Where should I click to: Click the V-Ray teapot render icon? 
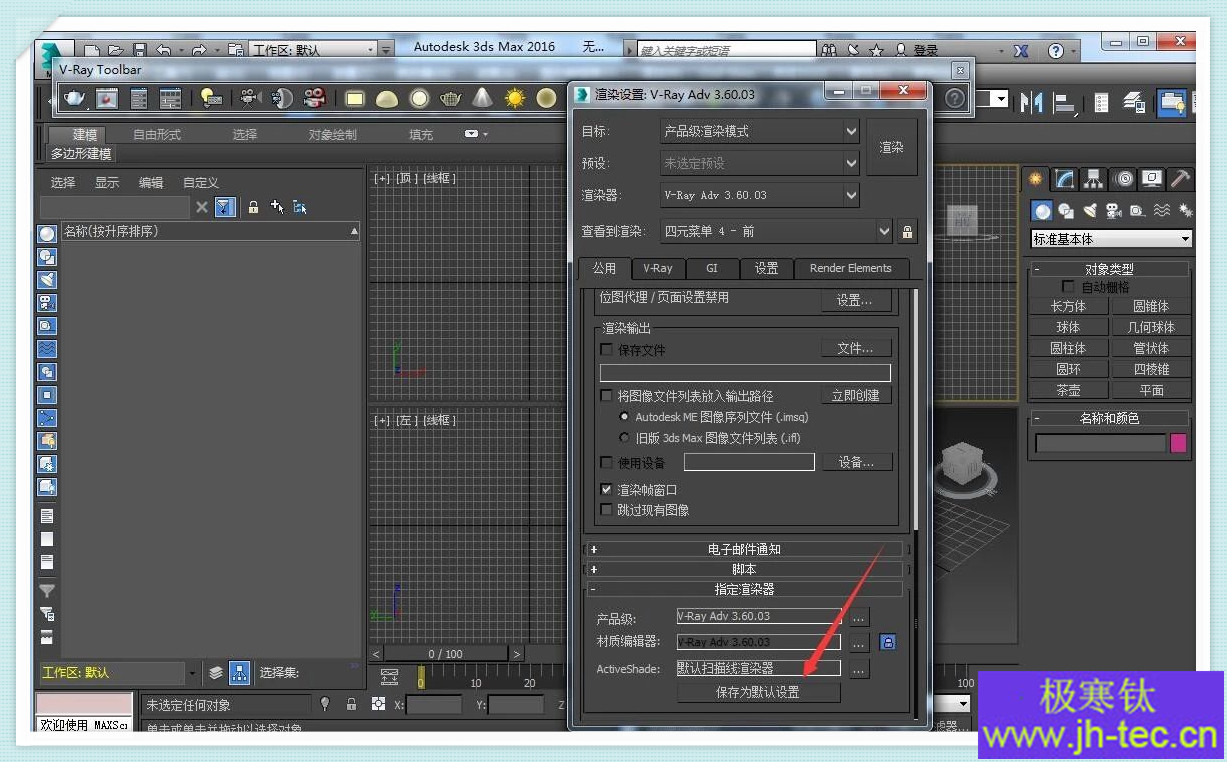75,98
